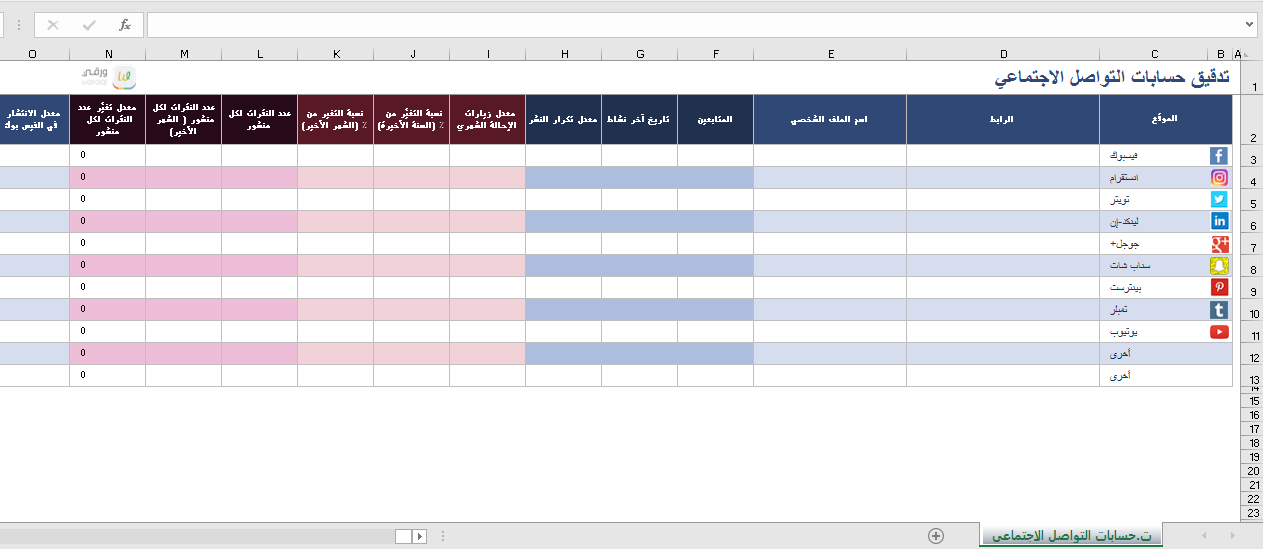Click the formula bar Cancel X icon

tap(53, 25)
